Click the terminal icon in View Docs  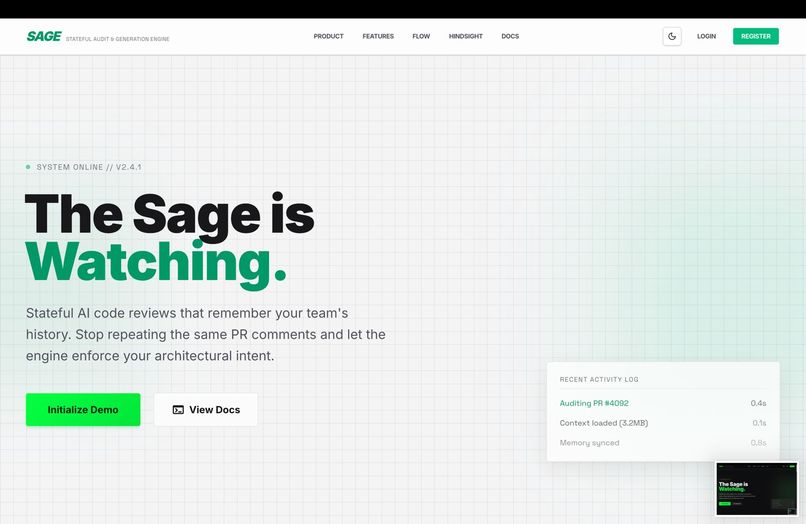[x=178, y=410]
